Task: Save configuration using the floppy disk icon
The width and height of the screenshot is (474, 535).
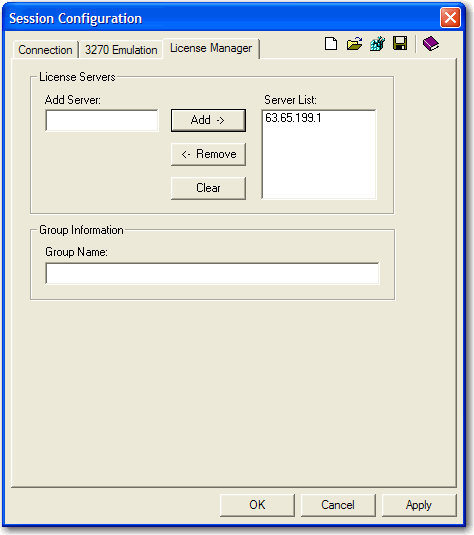Action: tap(400, 43)
